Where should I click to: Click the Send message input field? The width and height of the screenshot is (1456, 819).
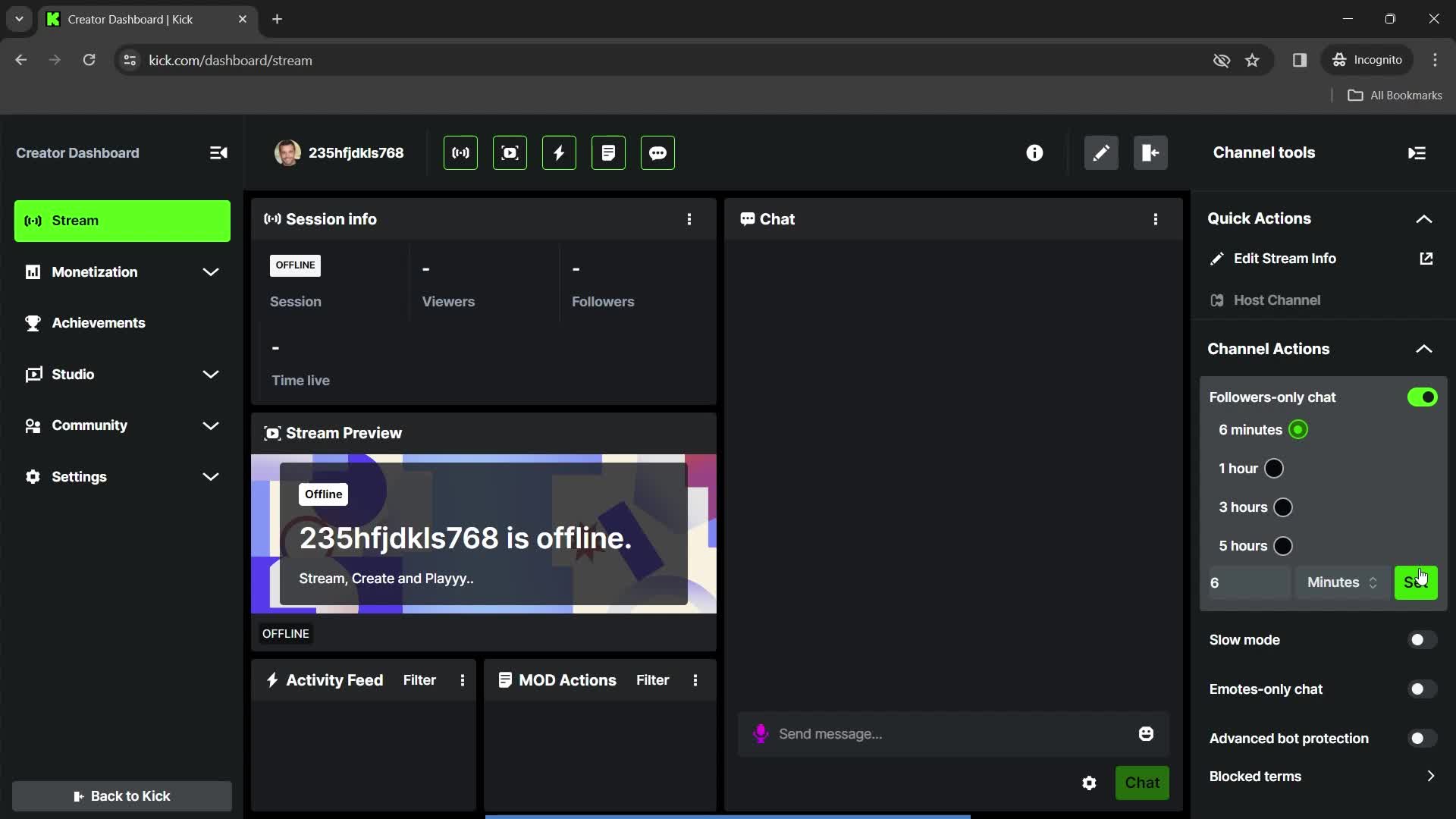click(x=952, y=734)
